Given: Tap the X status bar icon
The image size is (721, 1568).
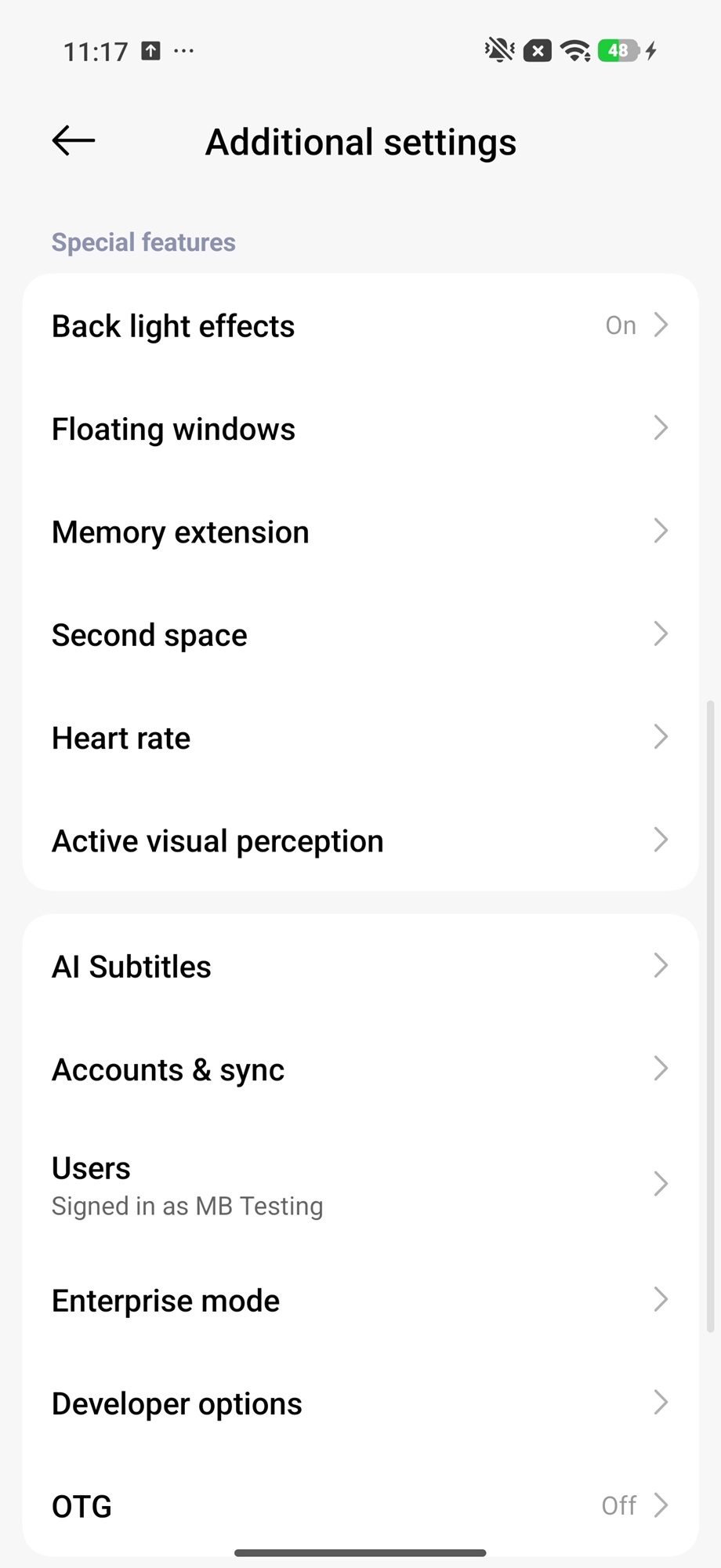Looking at the screenshot, I should click(x=537, y=51).
